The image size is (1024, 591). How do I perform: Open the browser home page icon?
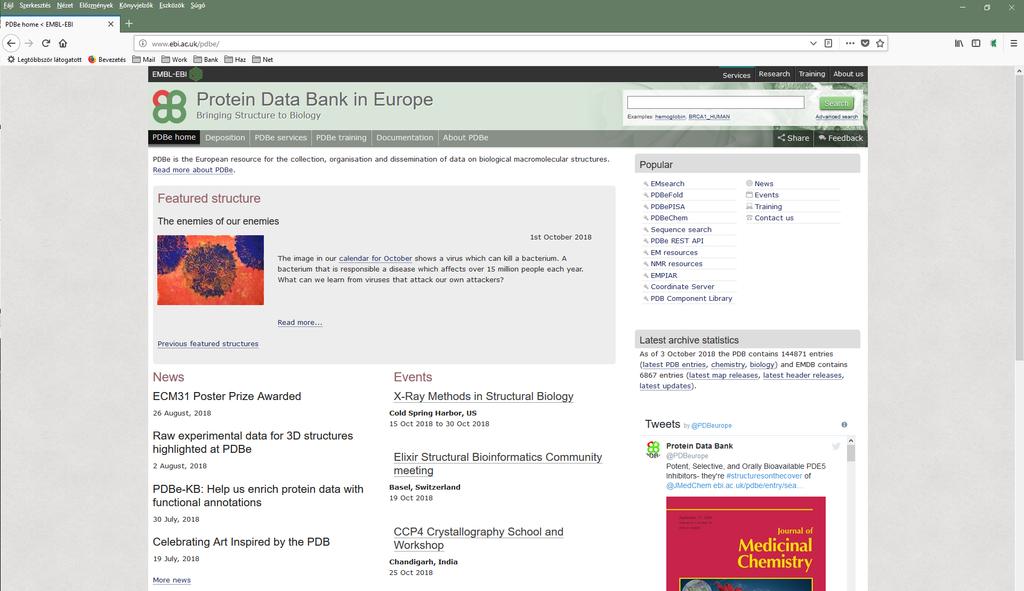(x=63, y=43)
